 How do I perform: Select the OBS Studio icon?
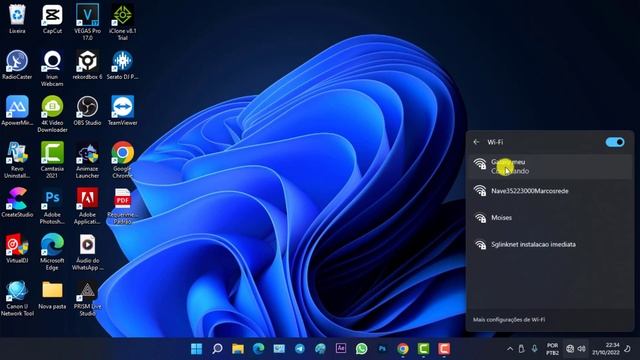87,111
